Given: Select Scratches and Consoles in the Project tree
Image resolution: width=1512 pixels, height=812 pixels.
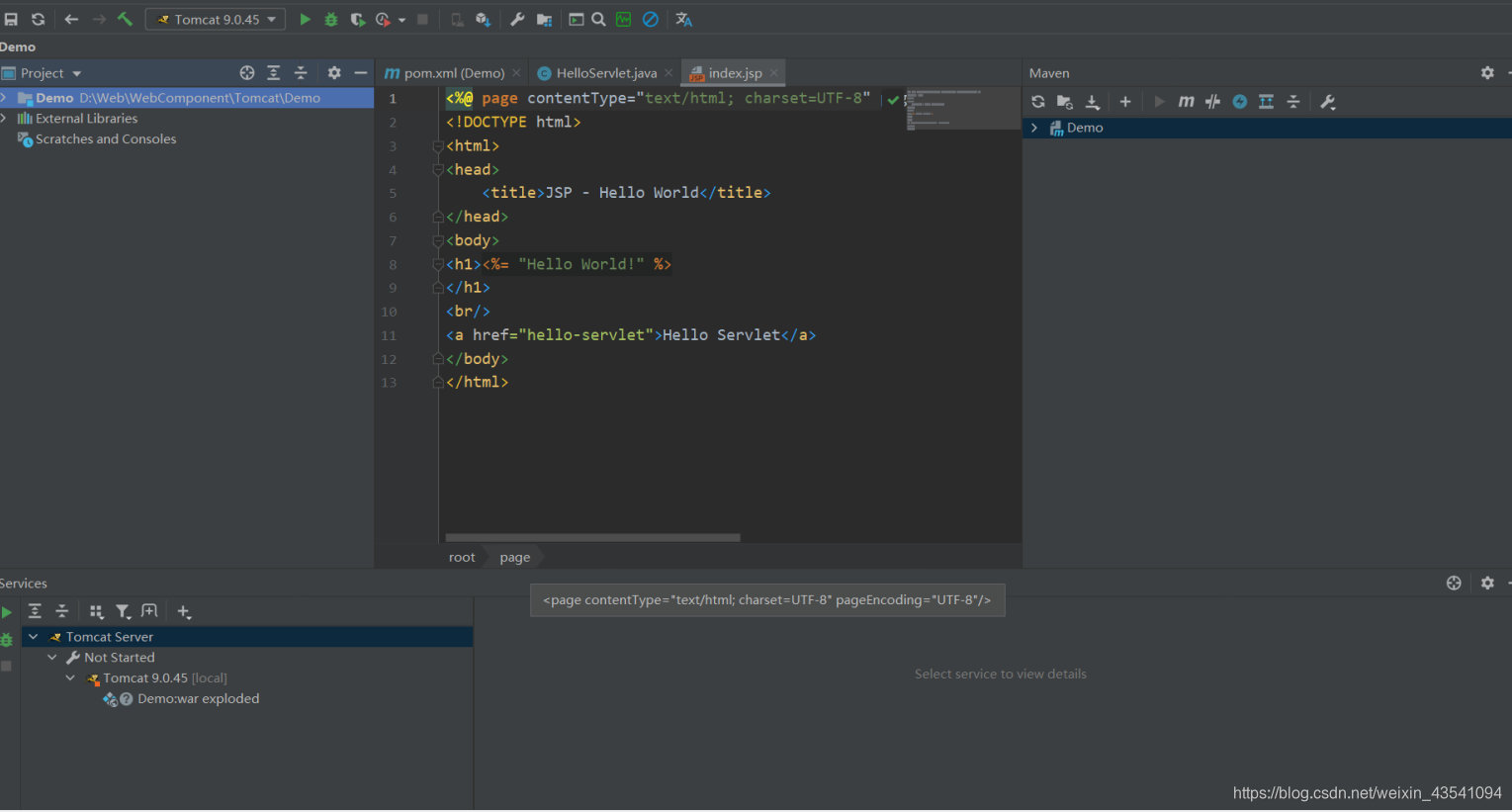Looking at the screenshot, I should point(106,139).
